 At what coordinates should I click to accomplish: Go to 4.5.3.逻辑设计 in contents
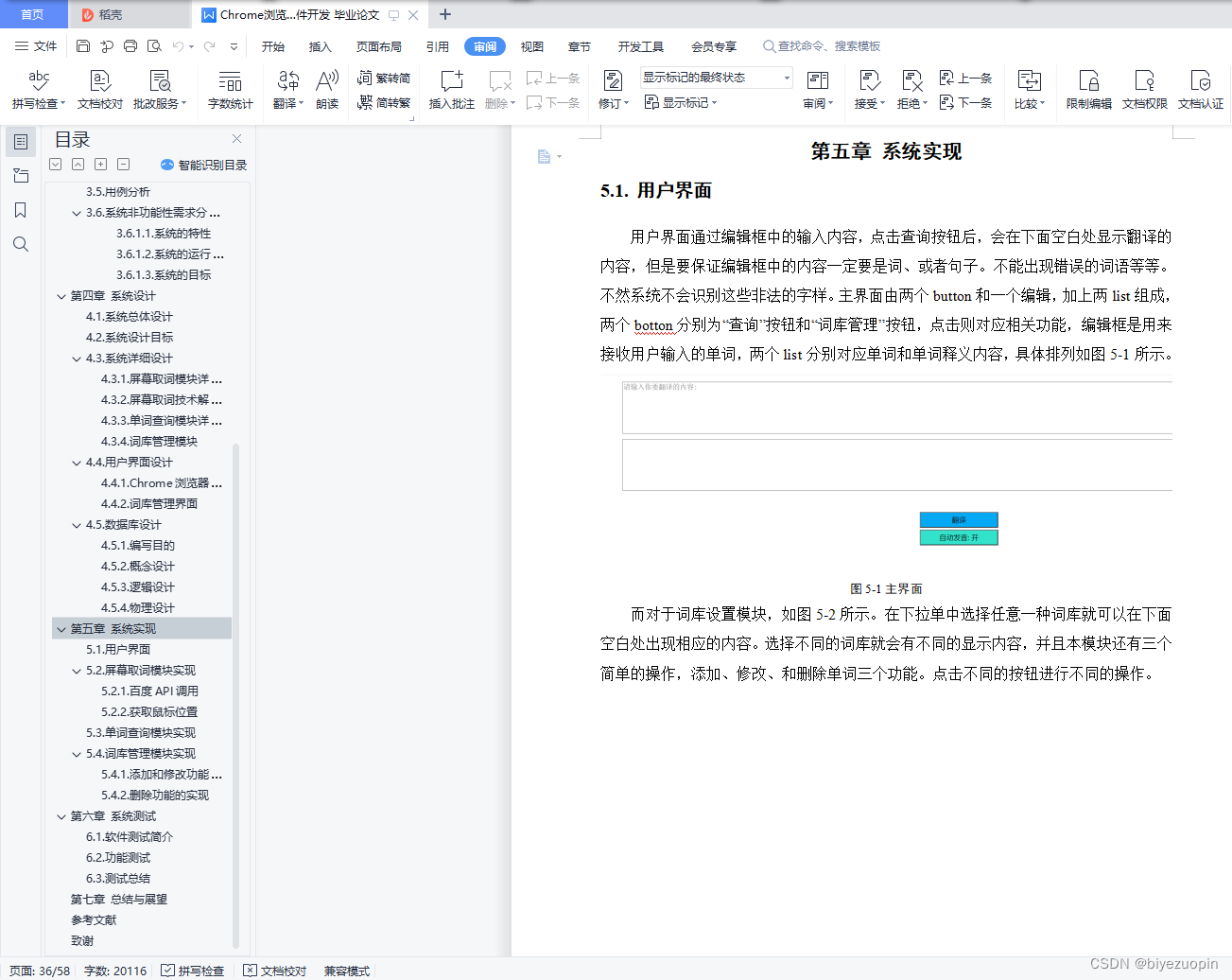[138, 587]
